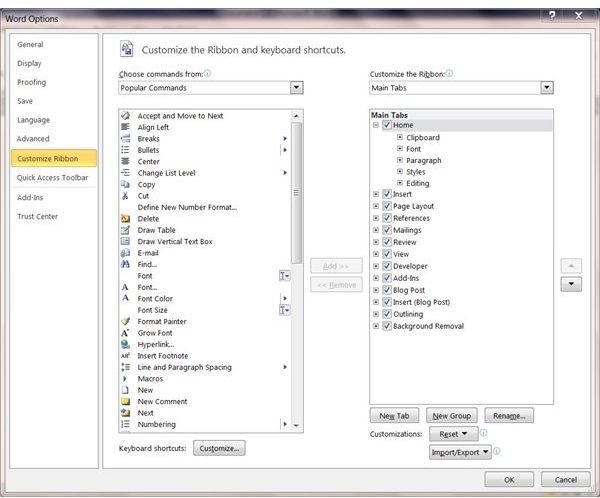Click the Draw Vertical Text Box icon

(126, 241)
